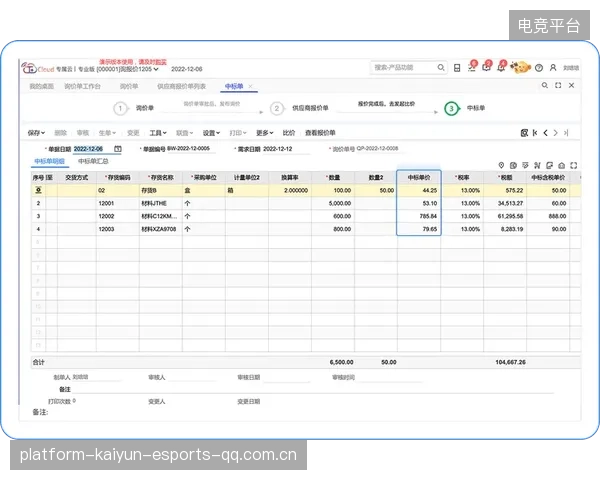Open the account set dropdown next to 1205
The image size is (600, 480).
(x=156, y=69)
